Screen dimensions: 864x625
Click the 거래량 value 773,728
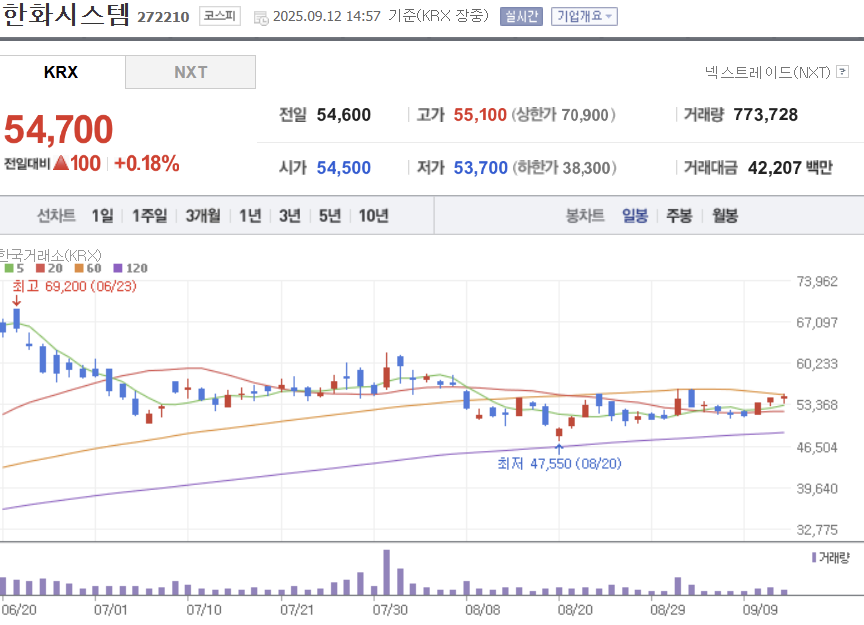tap(765, 115)
